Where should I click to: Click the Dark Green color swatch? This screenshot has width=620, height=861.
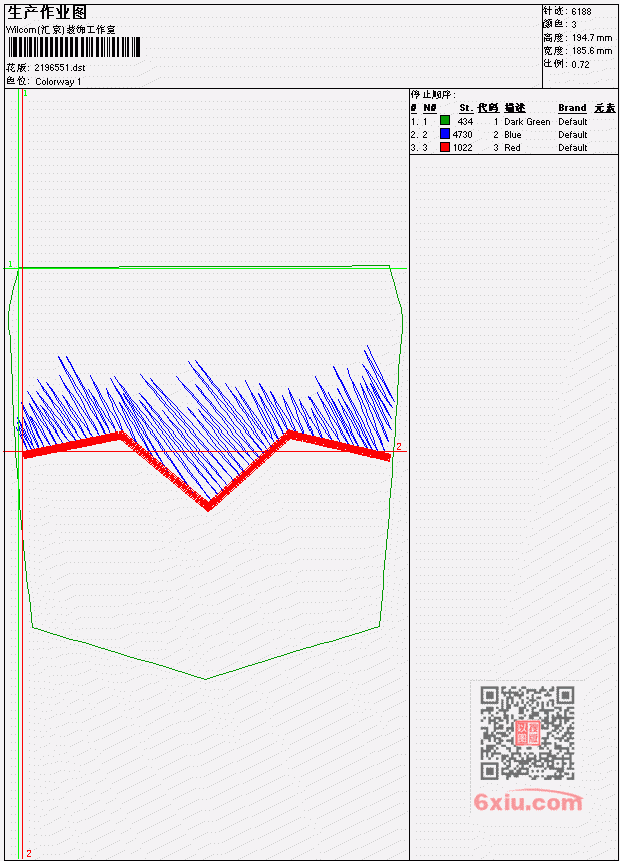[x=445, y=121]
